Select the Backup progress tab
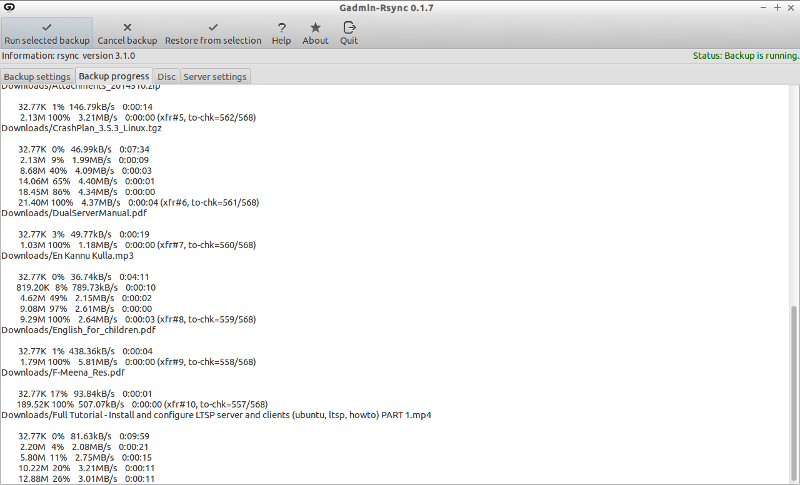800x485 pixels. click(114, 76)
